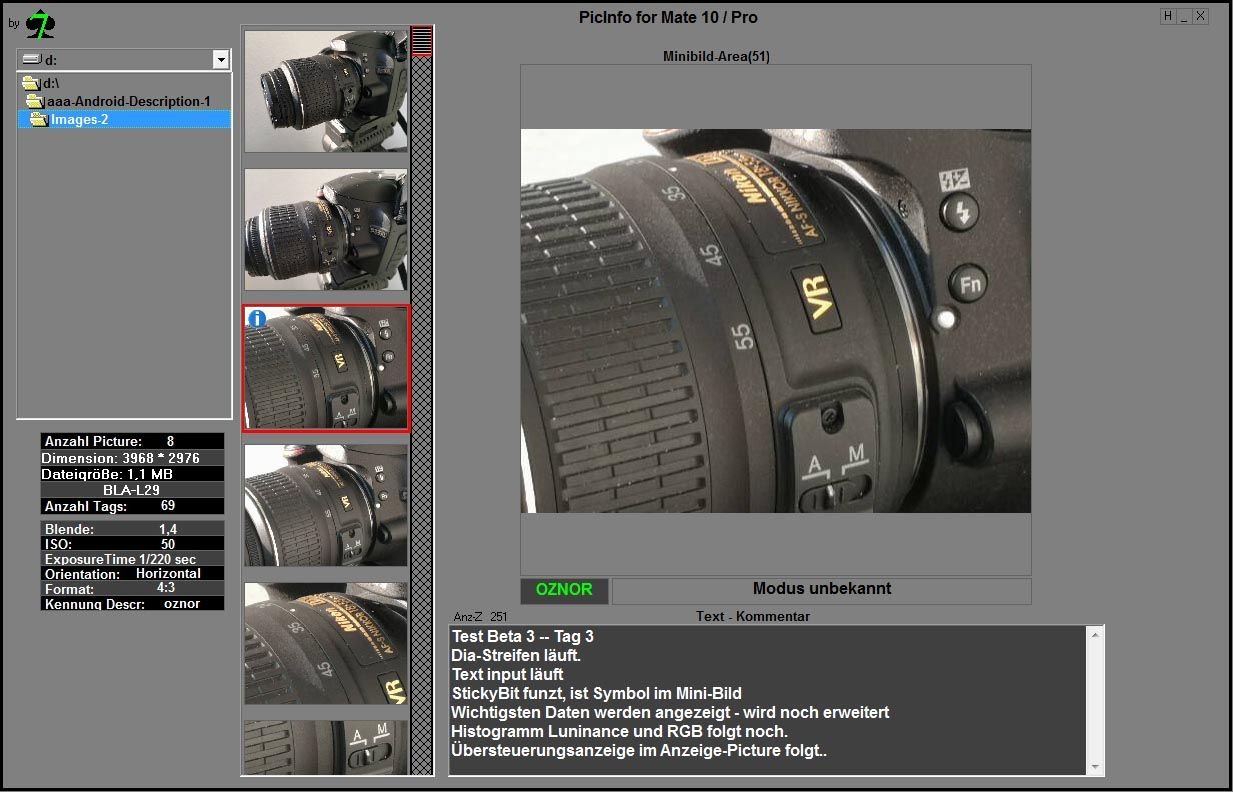Click the Modus unbekannt field
The image size is (1233, 792).
[822, 590]
